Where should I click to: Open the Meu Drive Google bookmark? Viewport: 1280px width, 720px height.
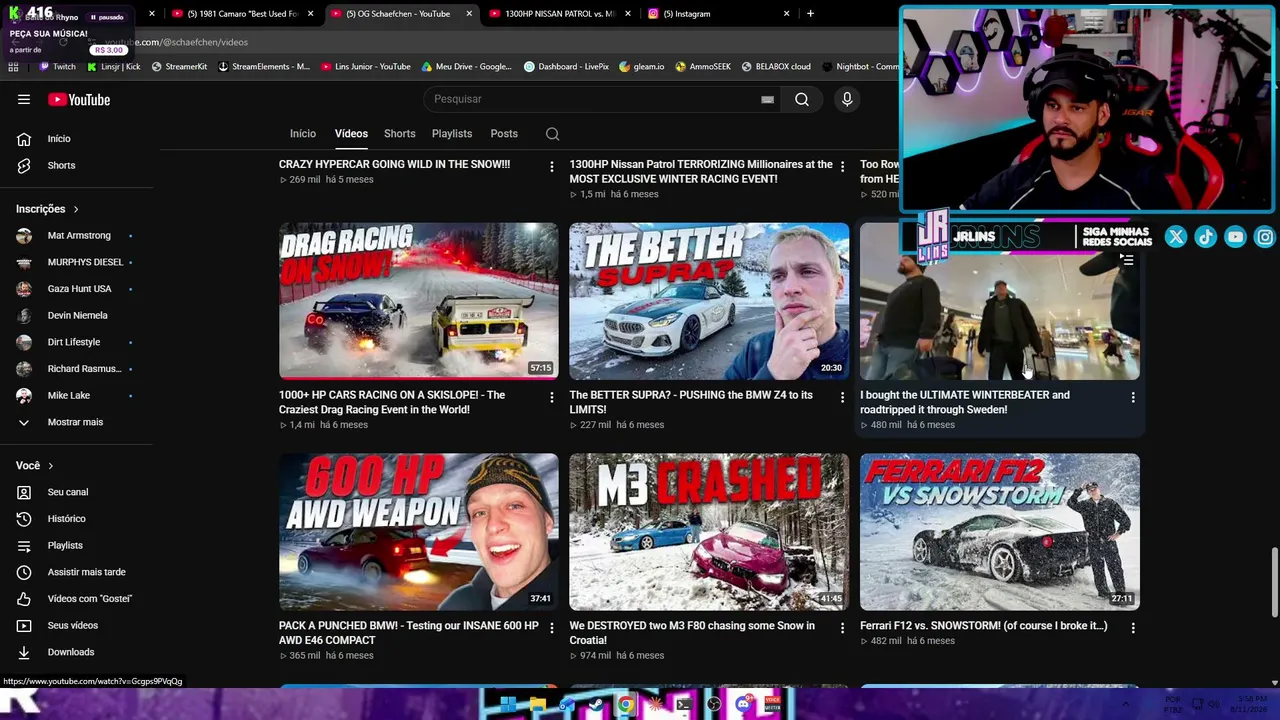(467, 67)
